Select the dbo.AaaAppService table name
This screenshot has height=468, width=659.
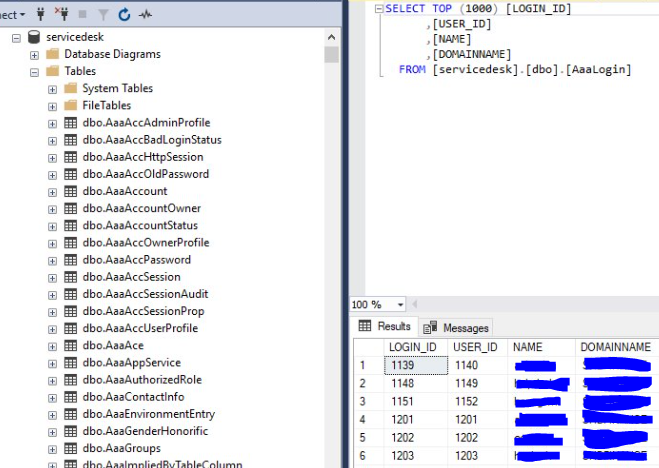[132, 363]
